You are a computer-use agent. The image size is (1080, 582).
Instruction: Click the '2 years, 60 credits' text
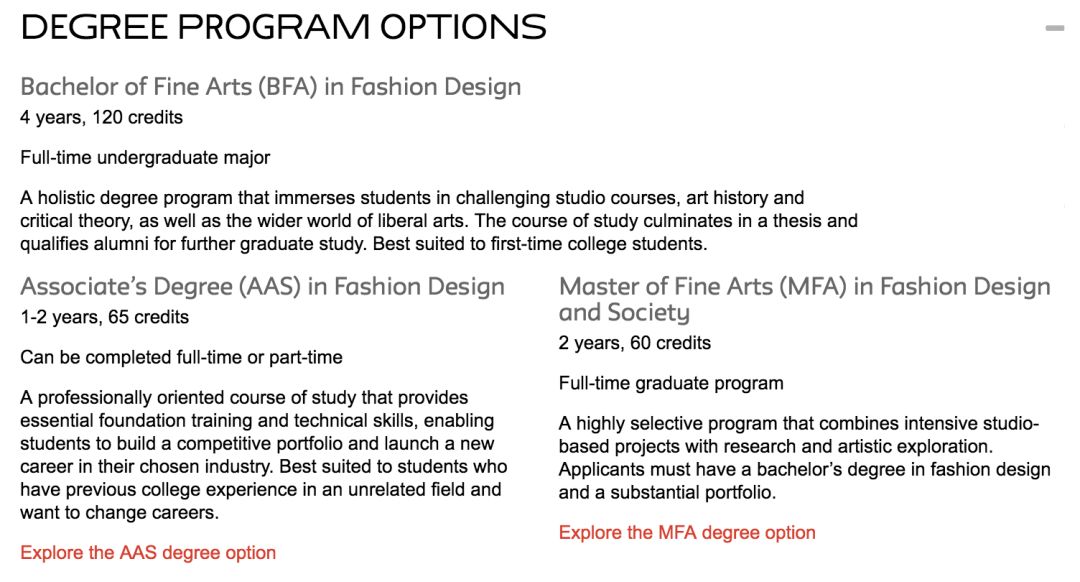tap(634, 343)
